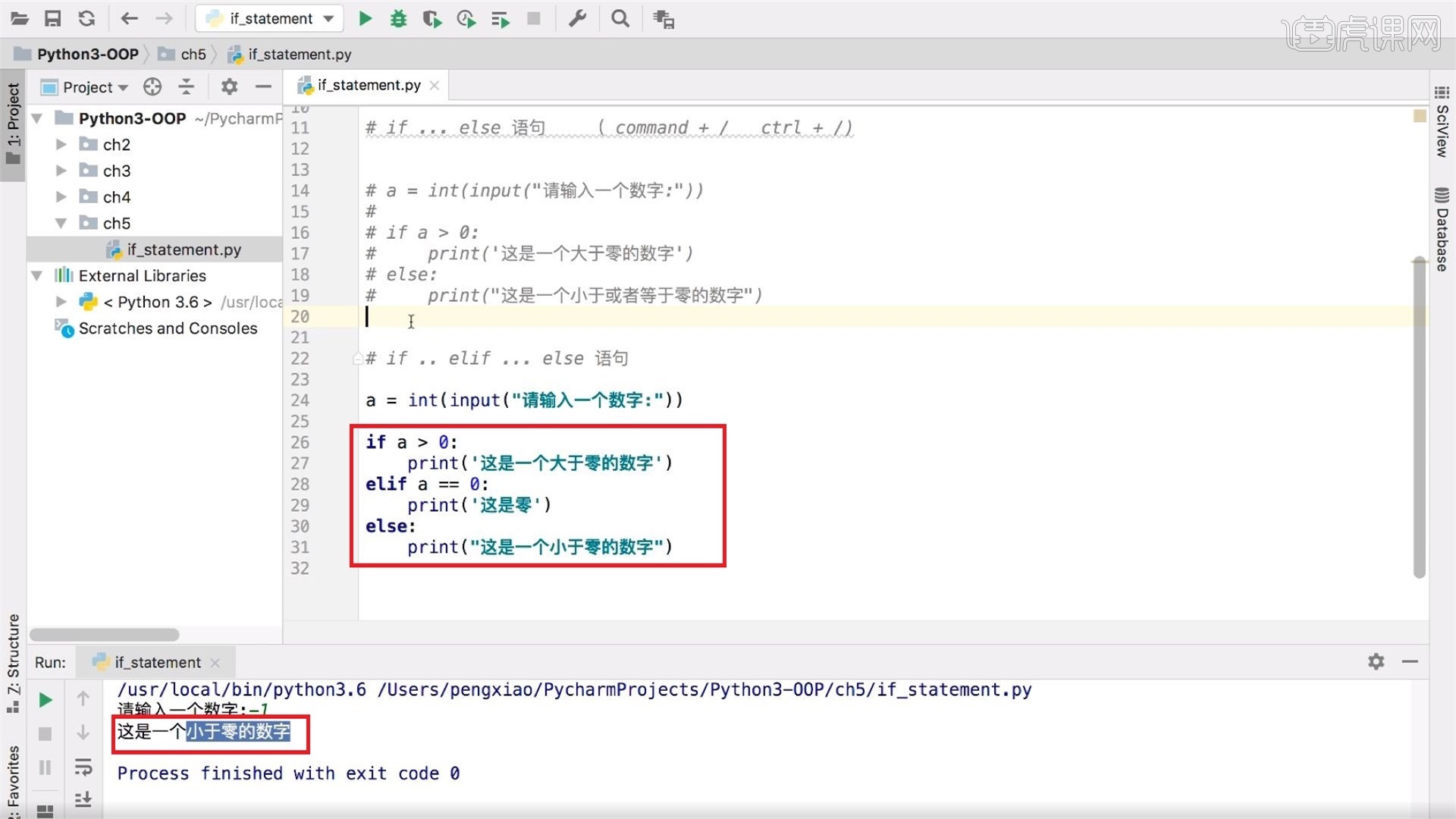Screen dimensions: 1456x819
Task: Stop the process with the square stop icon
Action: pyautogui.click(x=534, y=18)
